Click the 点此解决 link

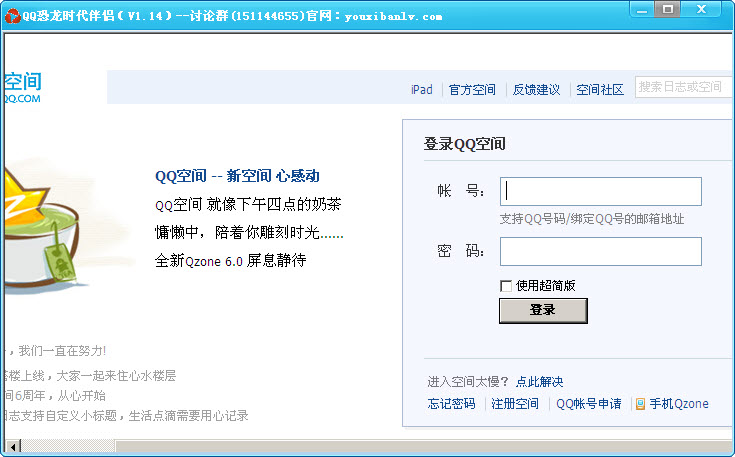click(x=540, y=382)
